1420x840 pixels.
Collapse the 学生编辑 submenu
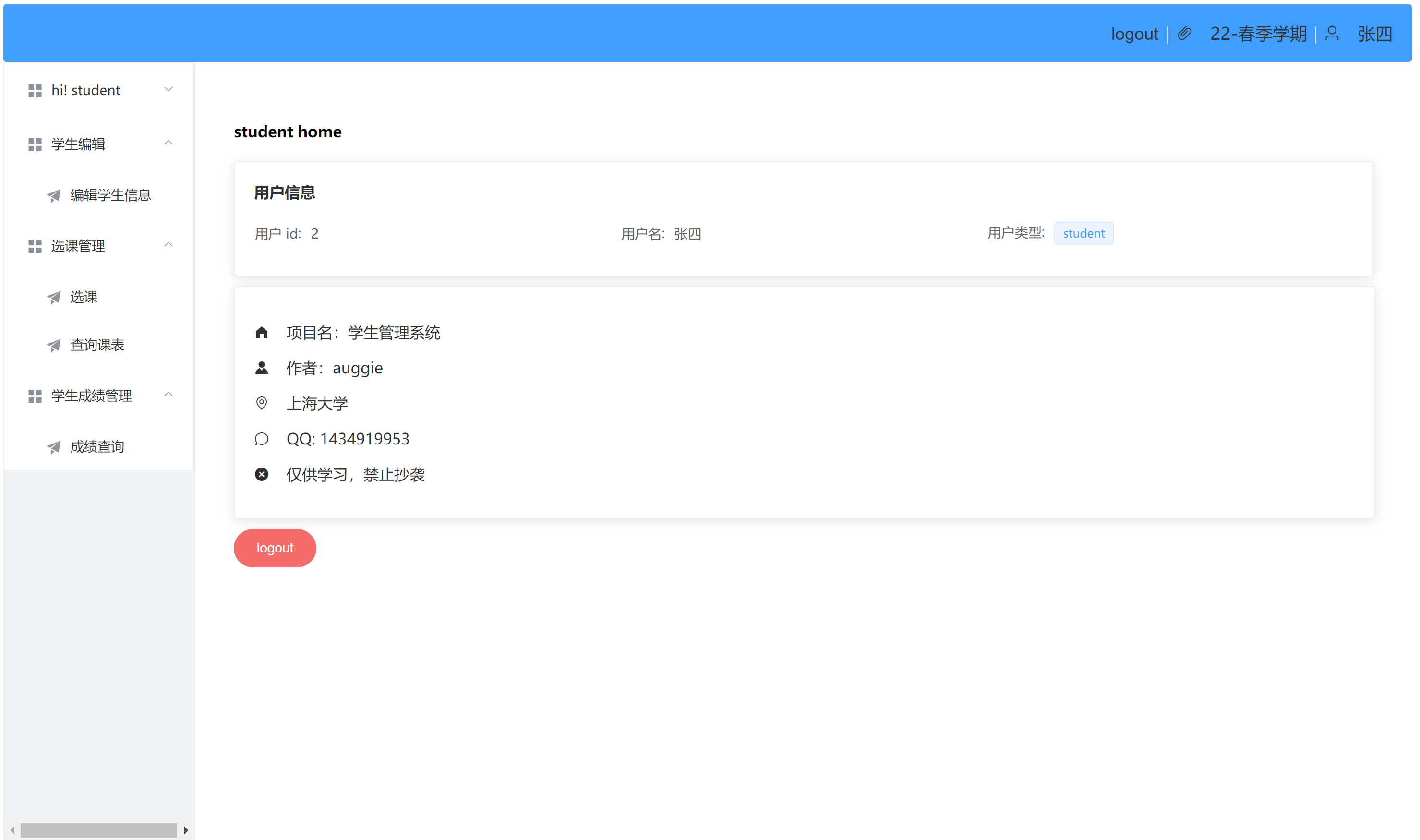[168, 143]
